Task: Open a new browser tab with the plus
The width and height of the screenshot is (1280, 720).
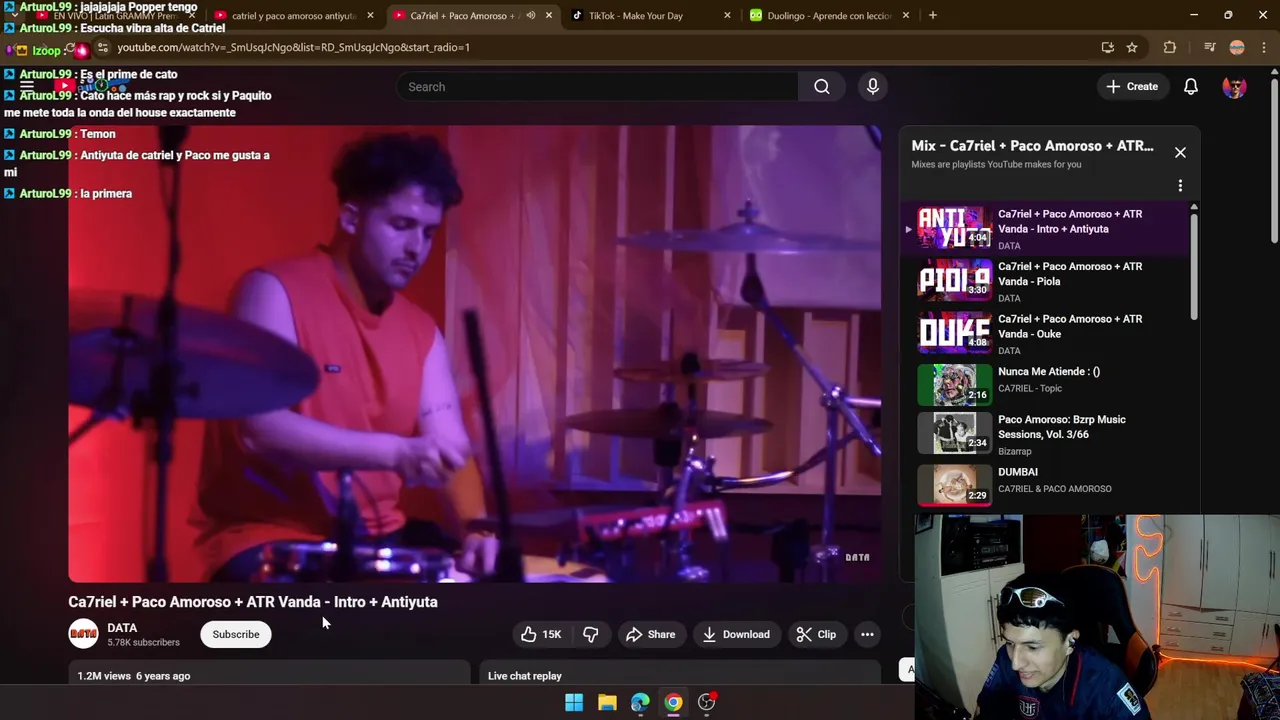Action: [932, 15]
